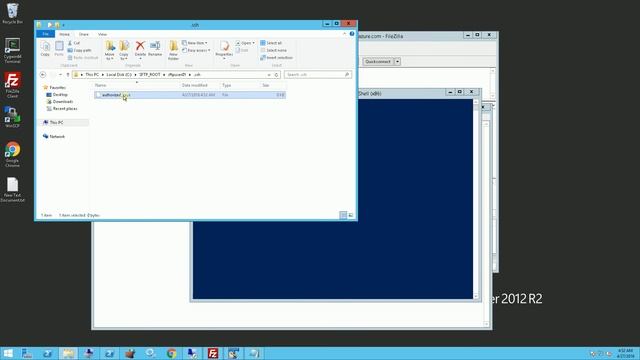Open New Text Document desktop icon
The width and height of the screenshot is (640, 360).
click(x=12, y=189)
